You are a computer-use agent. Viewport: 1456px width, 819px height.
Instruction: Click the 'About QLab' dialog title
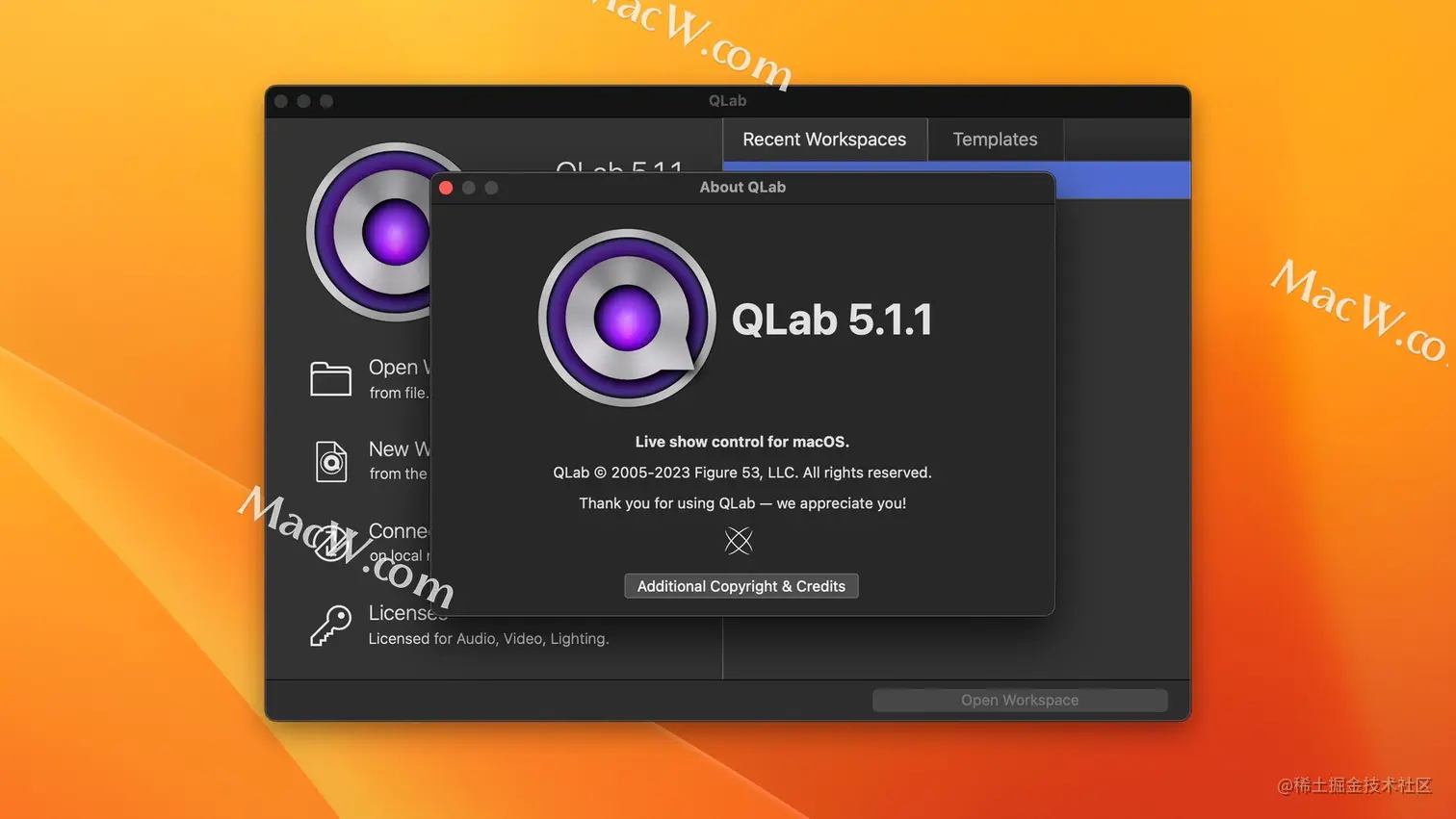[742, 187]
